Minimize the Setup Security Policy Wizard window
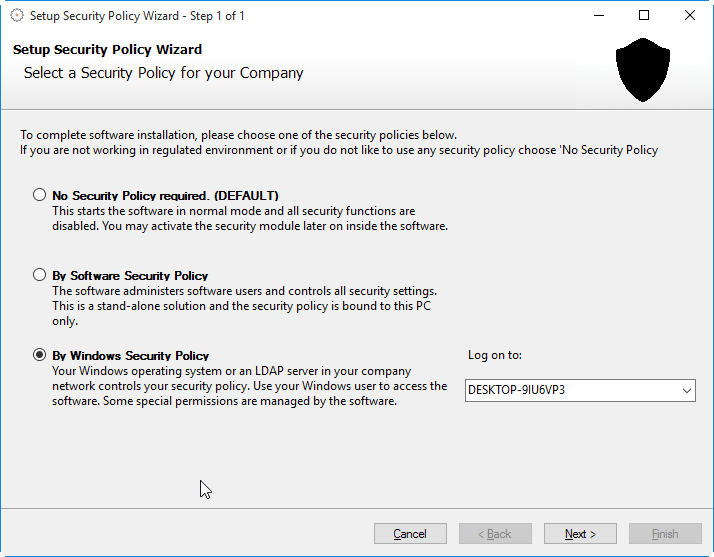Image resolution: width=714 pixels, height=557 pixels. click(598, 16)
